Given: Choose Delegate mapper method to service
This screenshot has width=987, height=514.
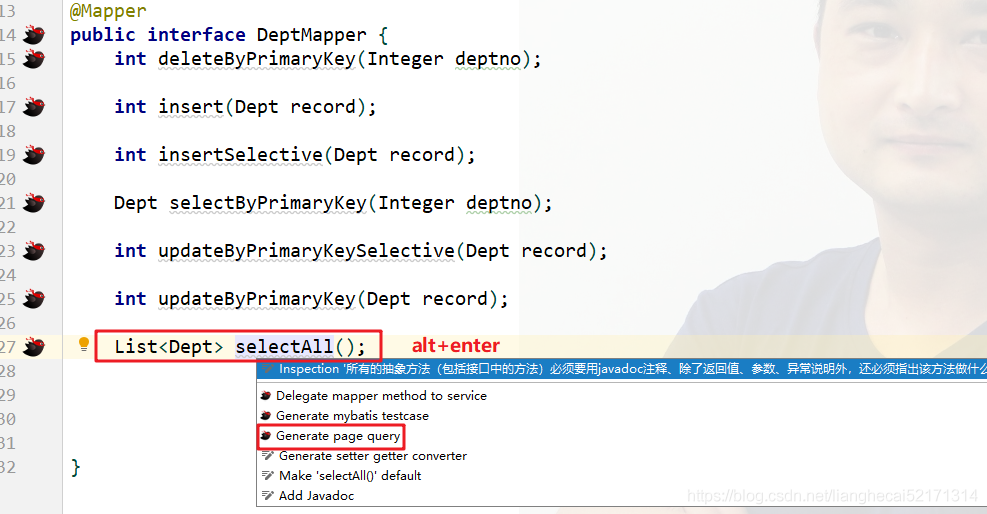Looking at the screenshot, I should click(x=381, y=396).
